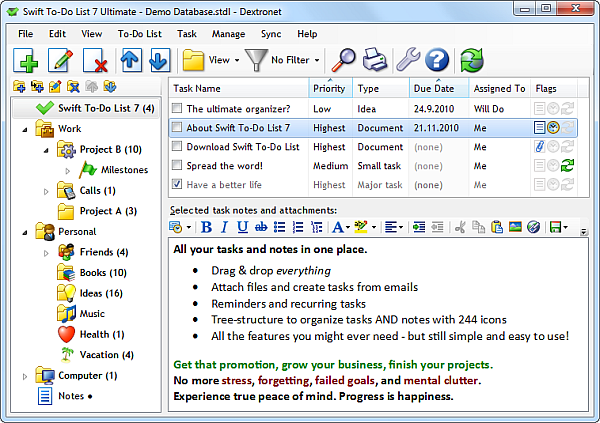Open the Find magnifier tool

point(343,60)
